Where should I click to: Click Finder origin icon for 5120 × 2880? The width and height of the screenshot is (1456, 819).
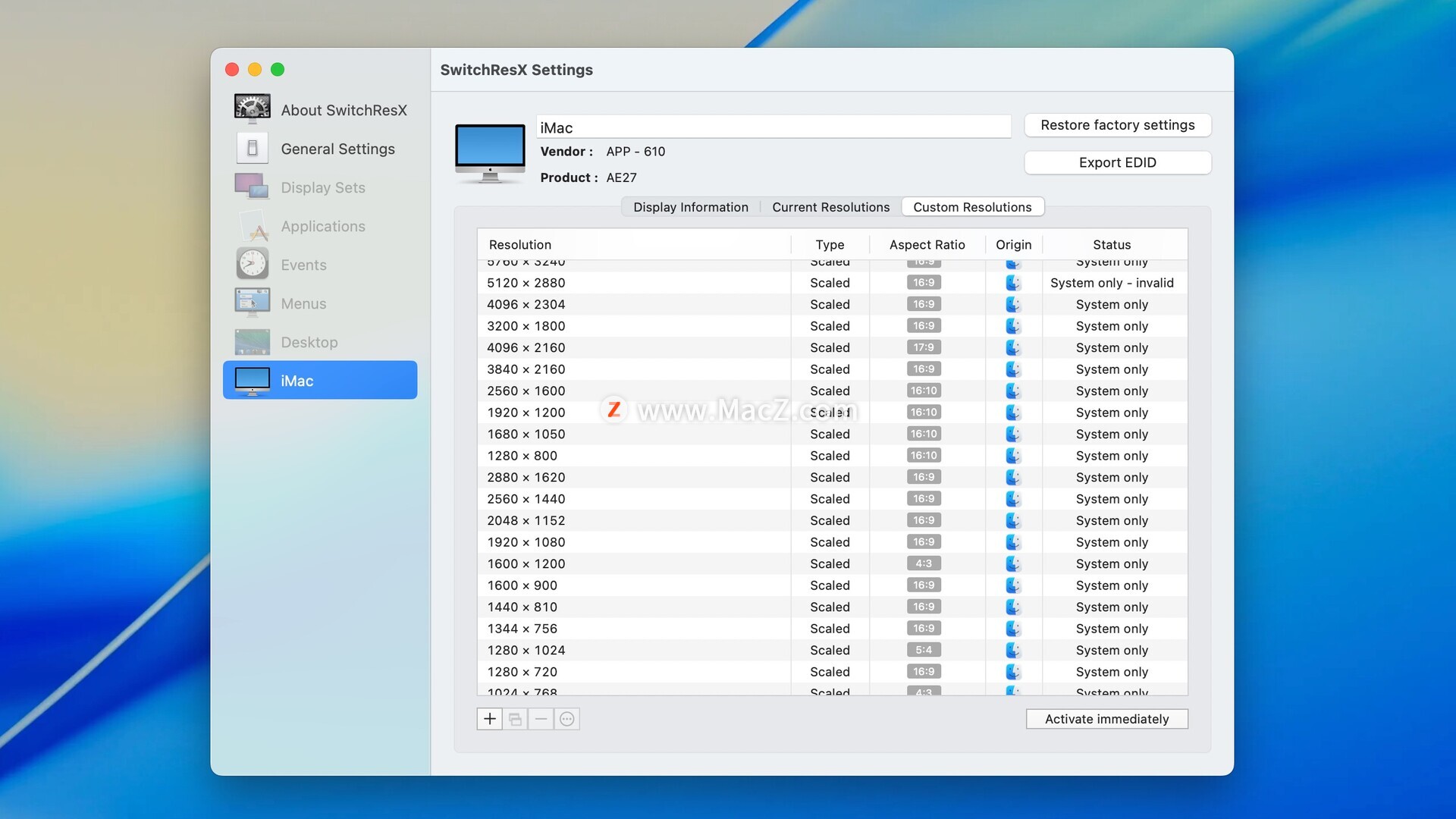pyautogui.click(x=1013, y=283)
